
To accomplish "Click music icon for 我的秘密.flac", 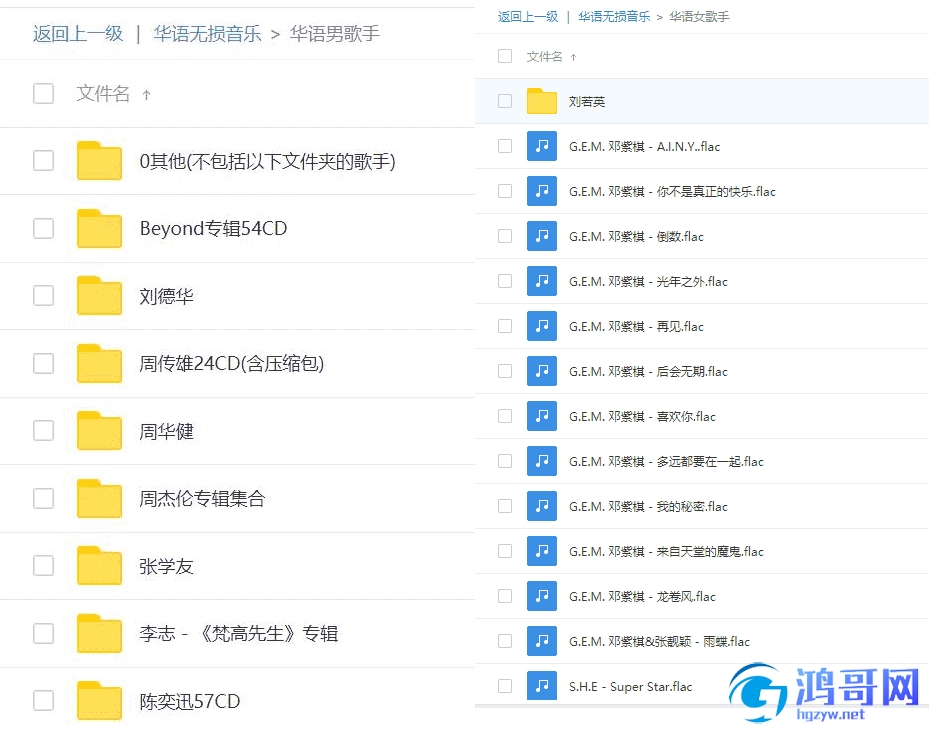I will click(x=542, y=506).
